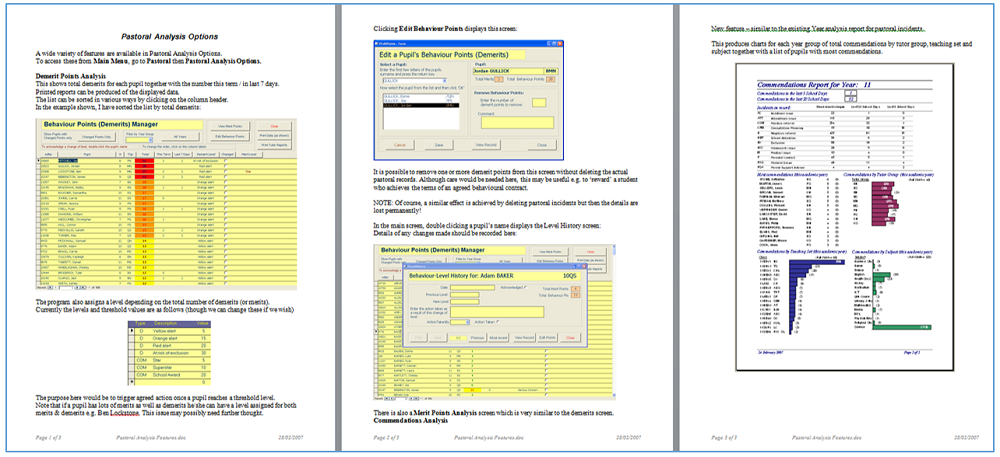Toggle the Action Taken checkbox
Viewport: 1000px width, 457px height.
coord(498,322)
